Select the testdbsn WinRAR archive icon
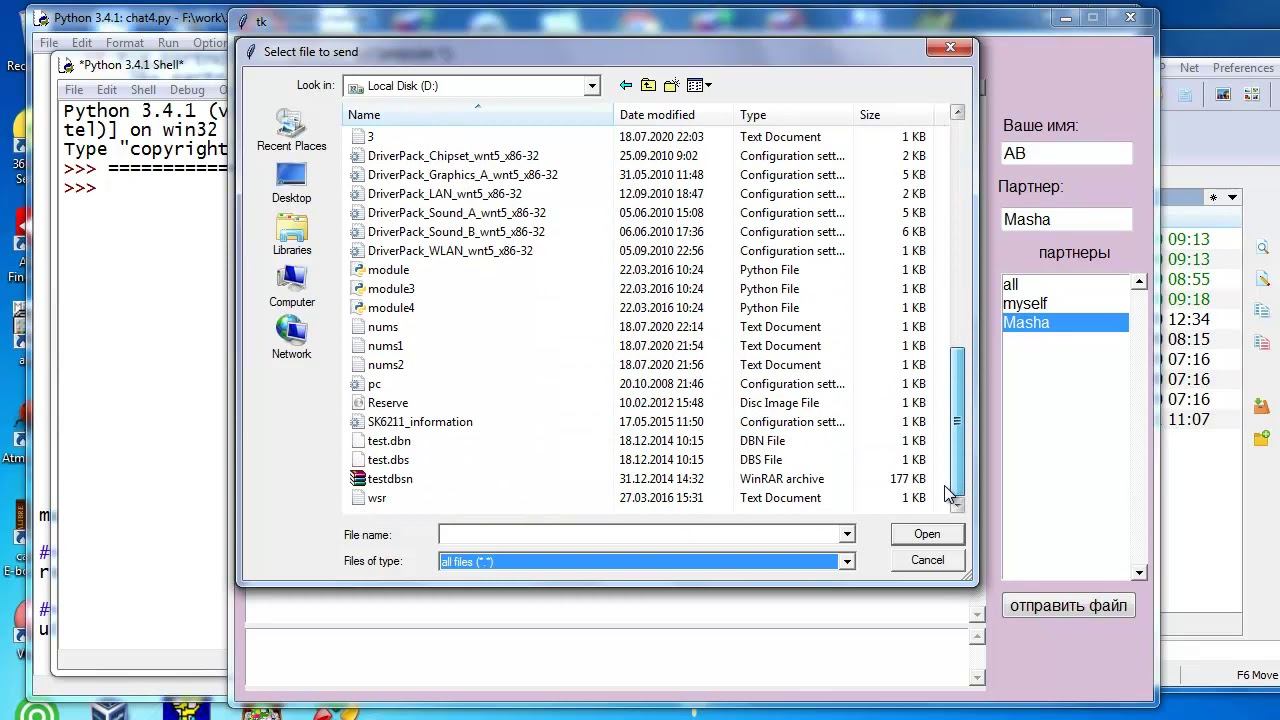 click(x=358, y=479)
